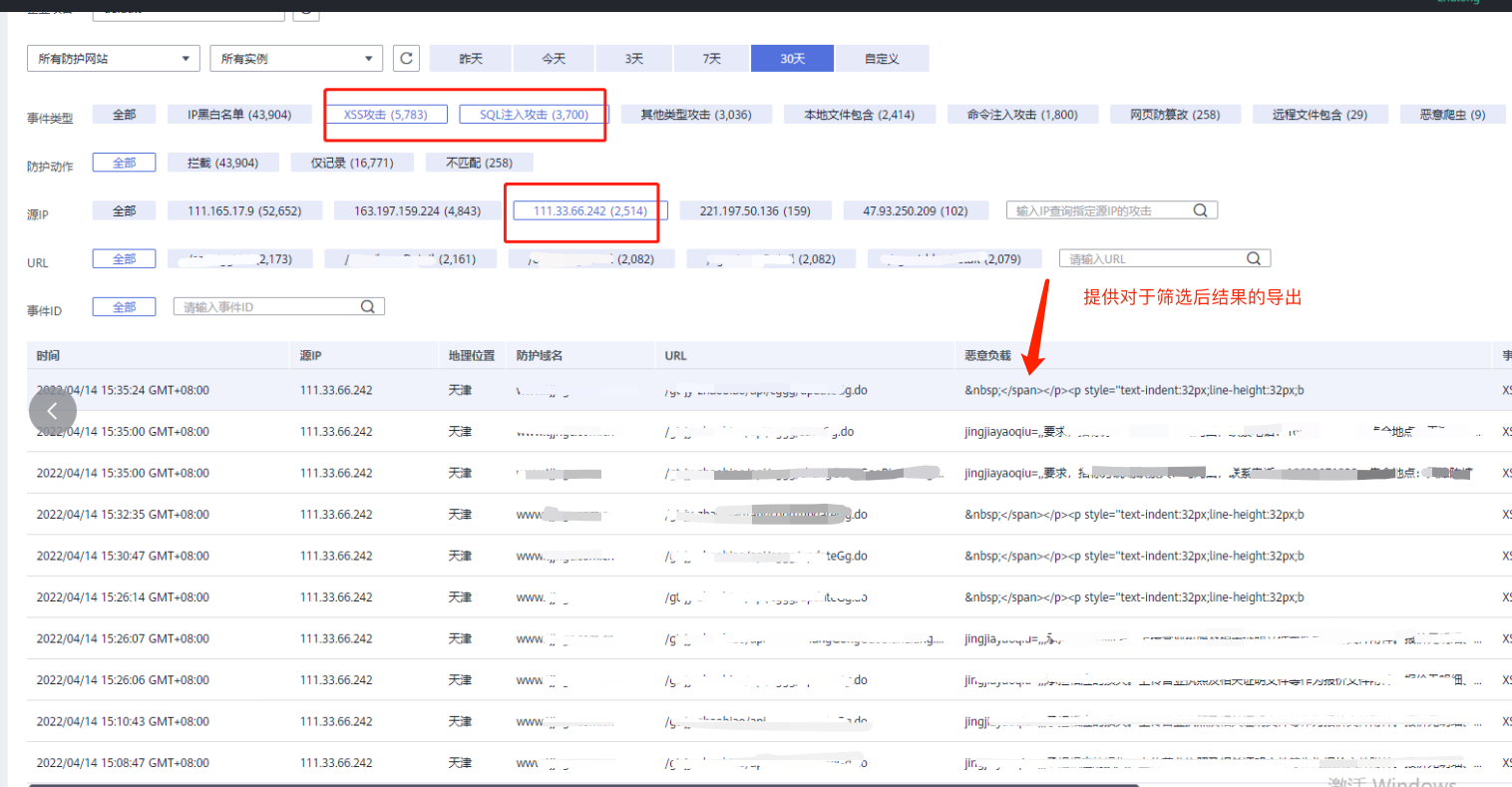Screen dimensions: 1512x787
Task: Click source IP in the 15:32:35 row
Action: pos(336,515)
